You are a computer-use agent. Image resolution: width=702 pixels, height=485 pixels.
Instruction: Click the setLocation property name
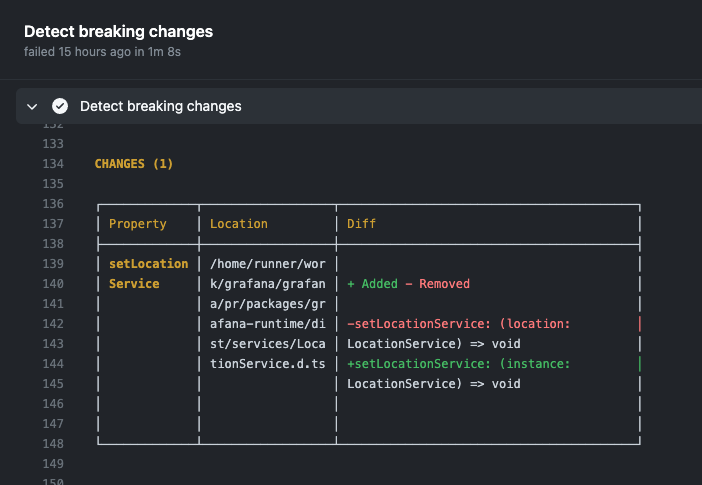tap(148, 264)
